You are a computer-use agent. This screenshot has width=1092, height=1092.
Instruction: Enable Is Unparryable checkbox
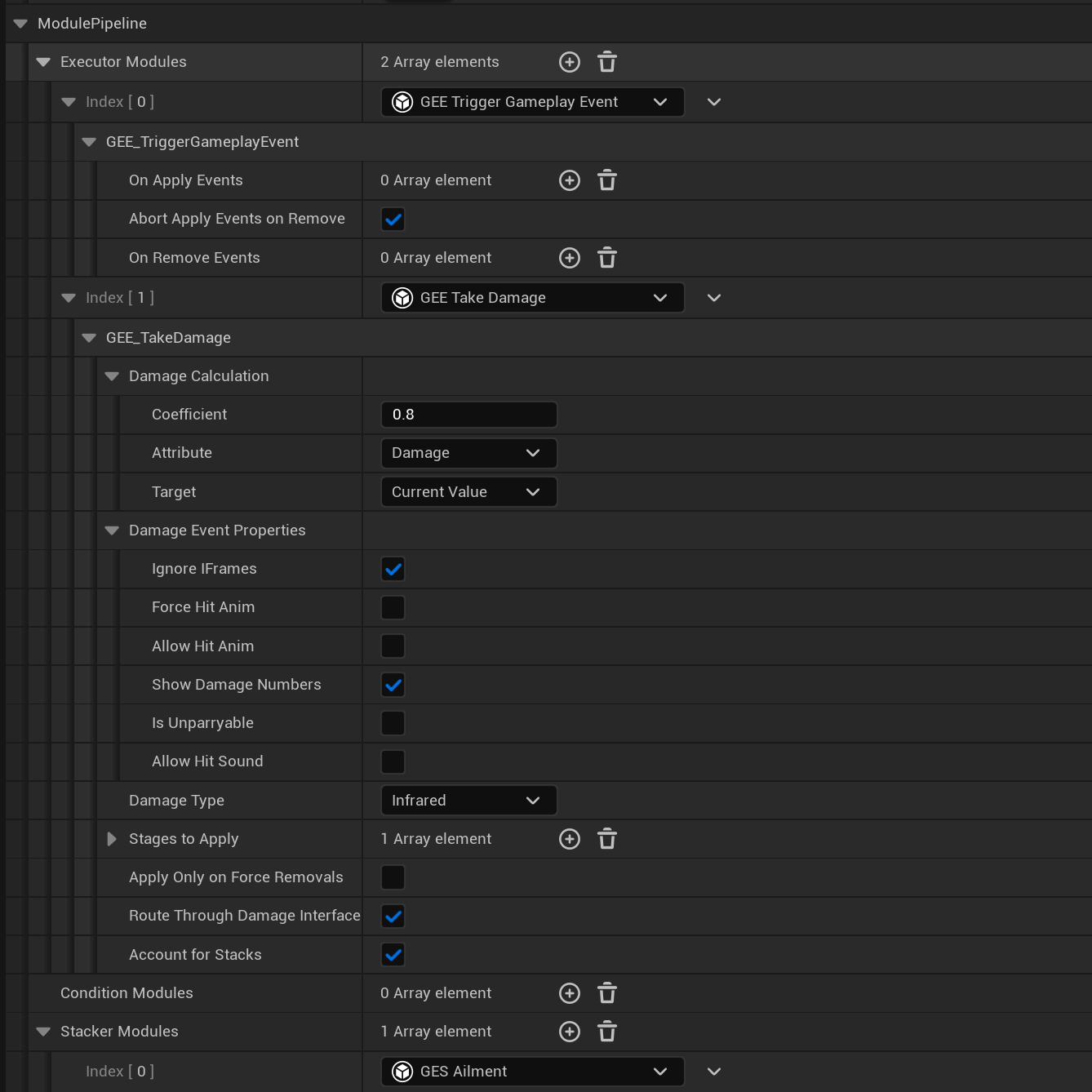393,723
